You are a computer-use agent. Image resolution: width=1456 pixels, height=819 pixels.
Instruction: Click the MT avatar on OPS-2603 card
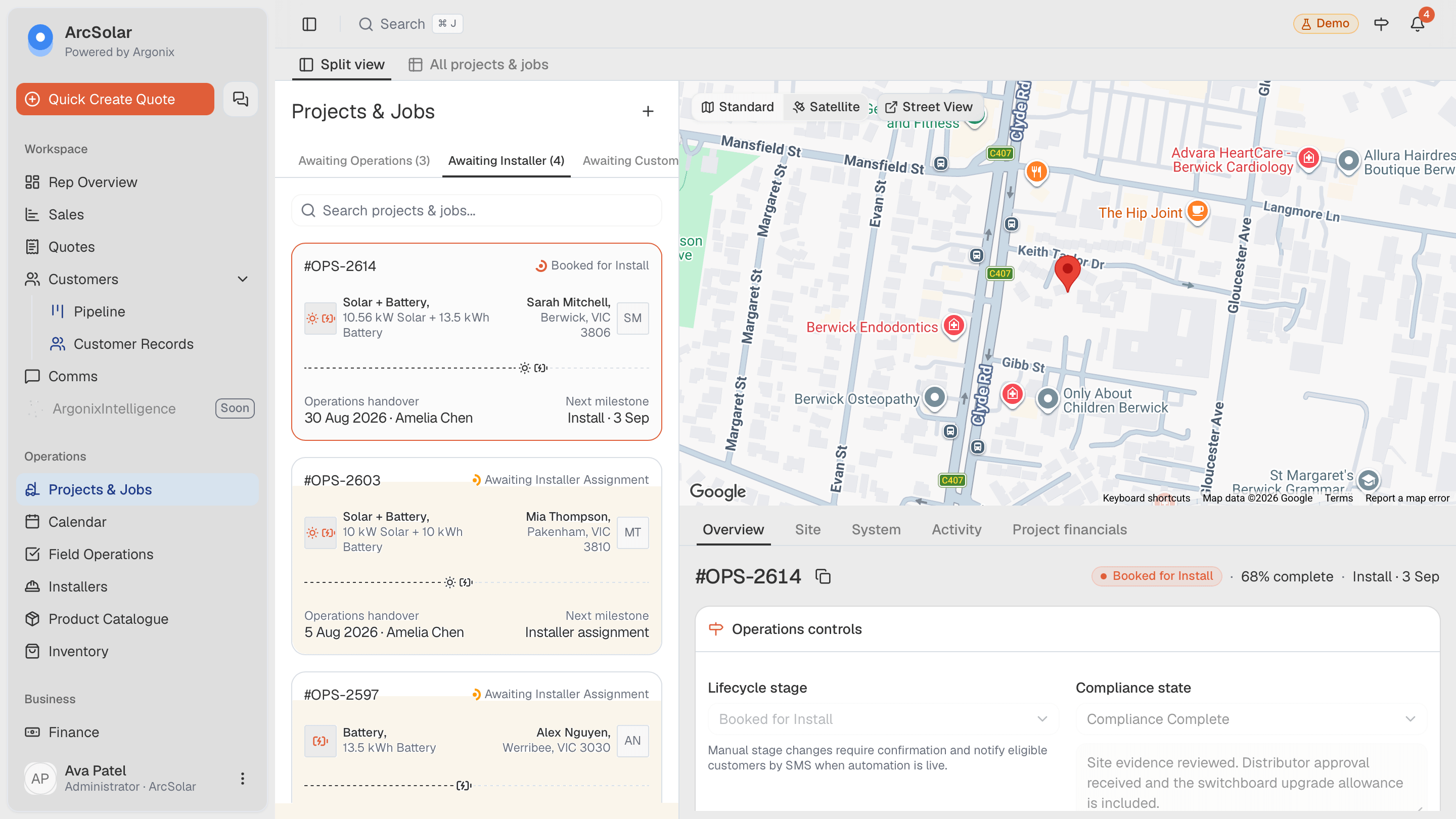click(632, 532)
